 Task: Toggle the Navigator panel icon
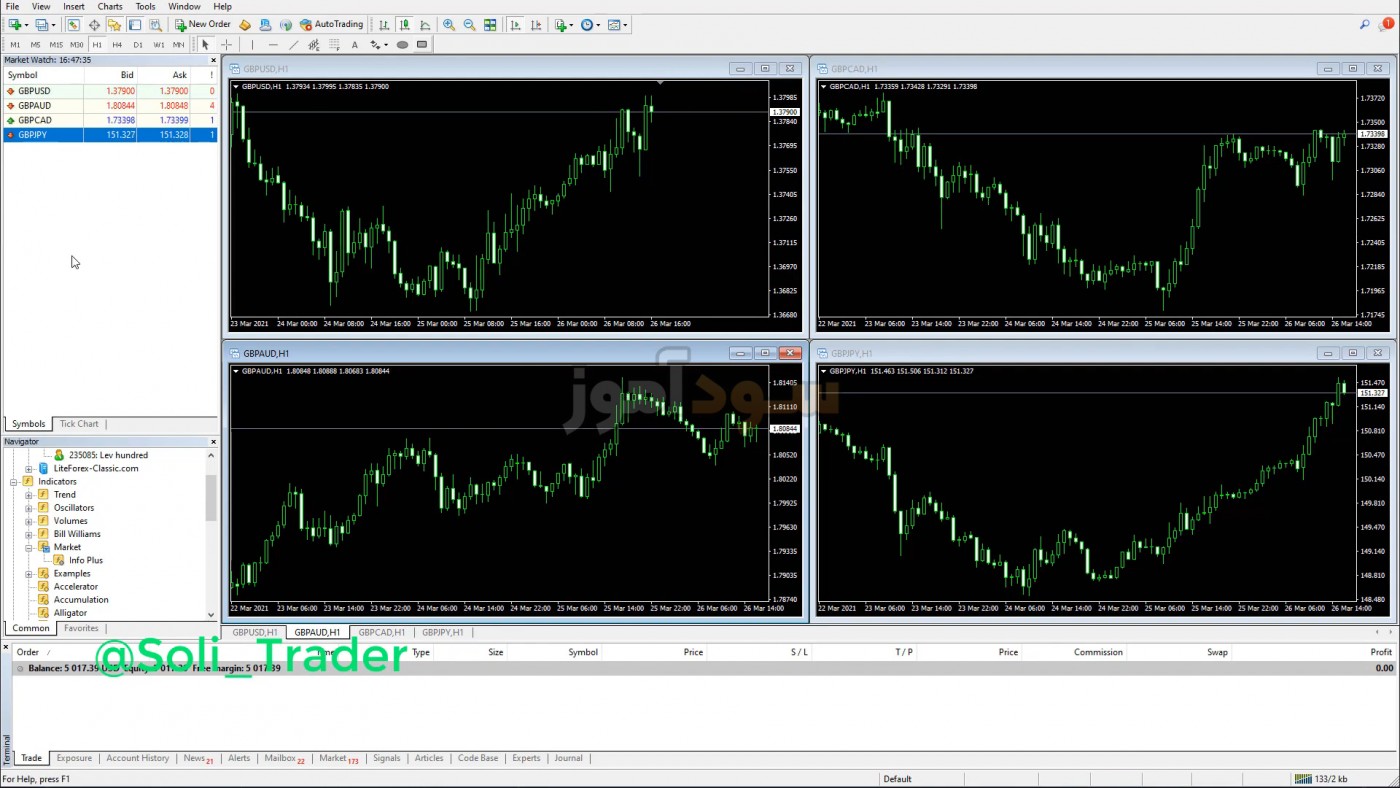coord(114,24)
